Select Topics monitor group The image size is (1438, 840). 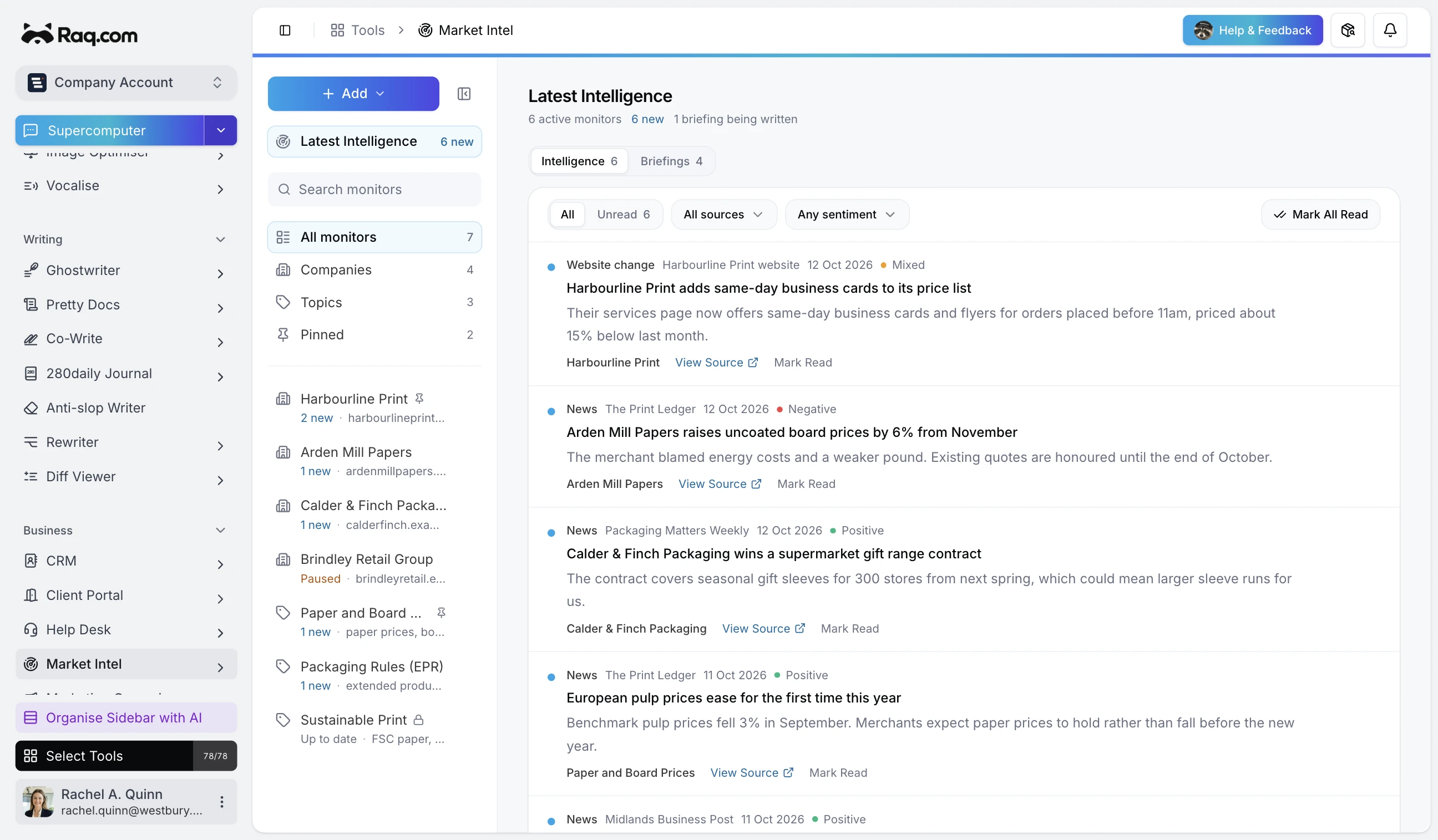pyautogui.click(x=374, y=302)
